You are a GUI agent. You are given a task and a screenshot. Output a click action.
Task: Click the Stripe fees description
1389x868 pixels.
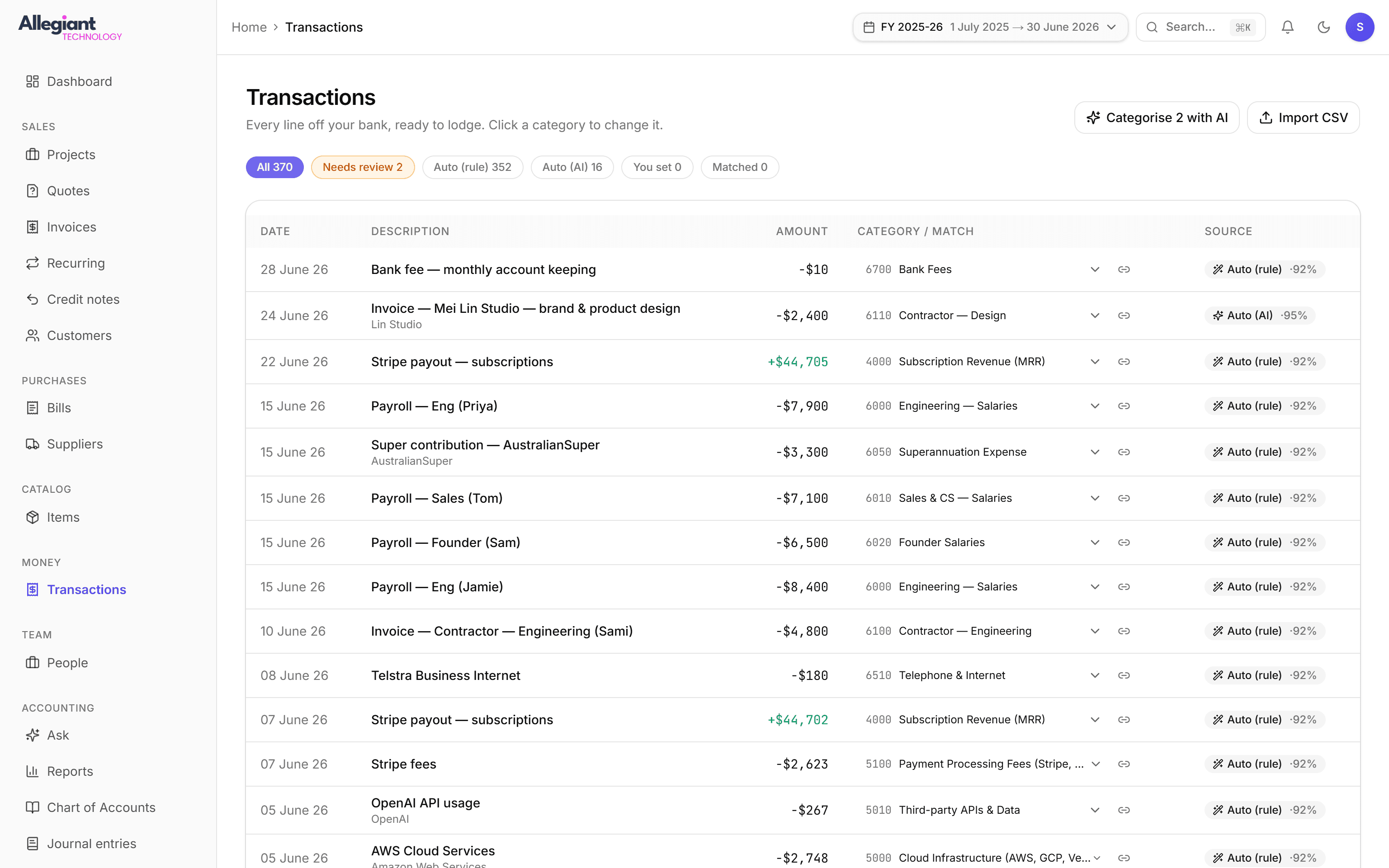pyautogui.click(x=403, y=764)
